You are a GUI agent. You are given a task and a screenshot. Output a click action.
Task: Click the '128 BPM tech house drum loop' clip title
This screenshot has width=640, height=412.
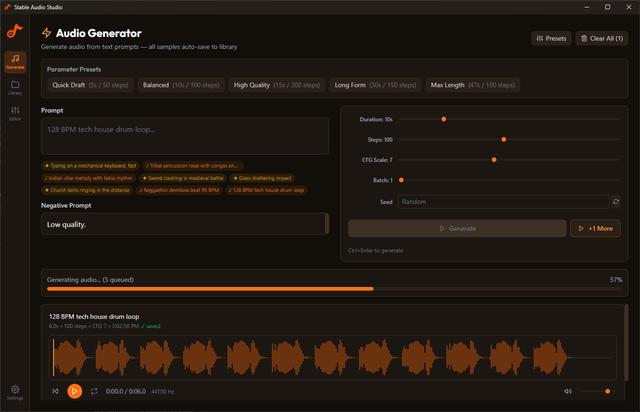pyautogui.click(x=94, y=316)
